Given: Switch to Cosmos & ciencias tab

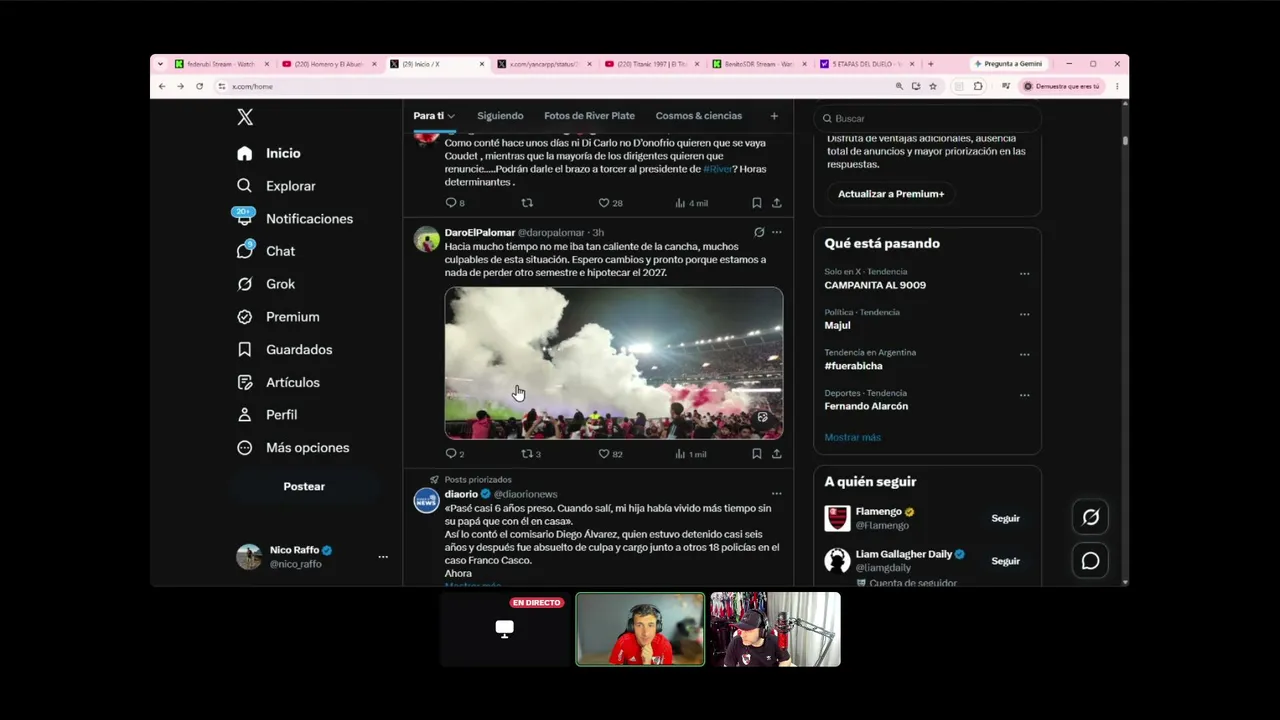Looking at the screenshot, I should (x=699, y=116).
